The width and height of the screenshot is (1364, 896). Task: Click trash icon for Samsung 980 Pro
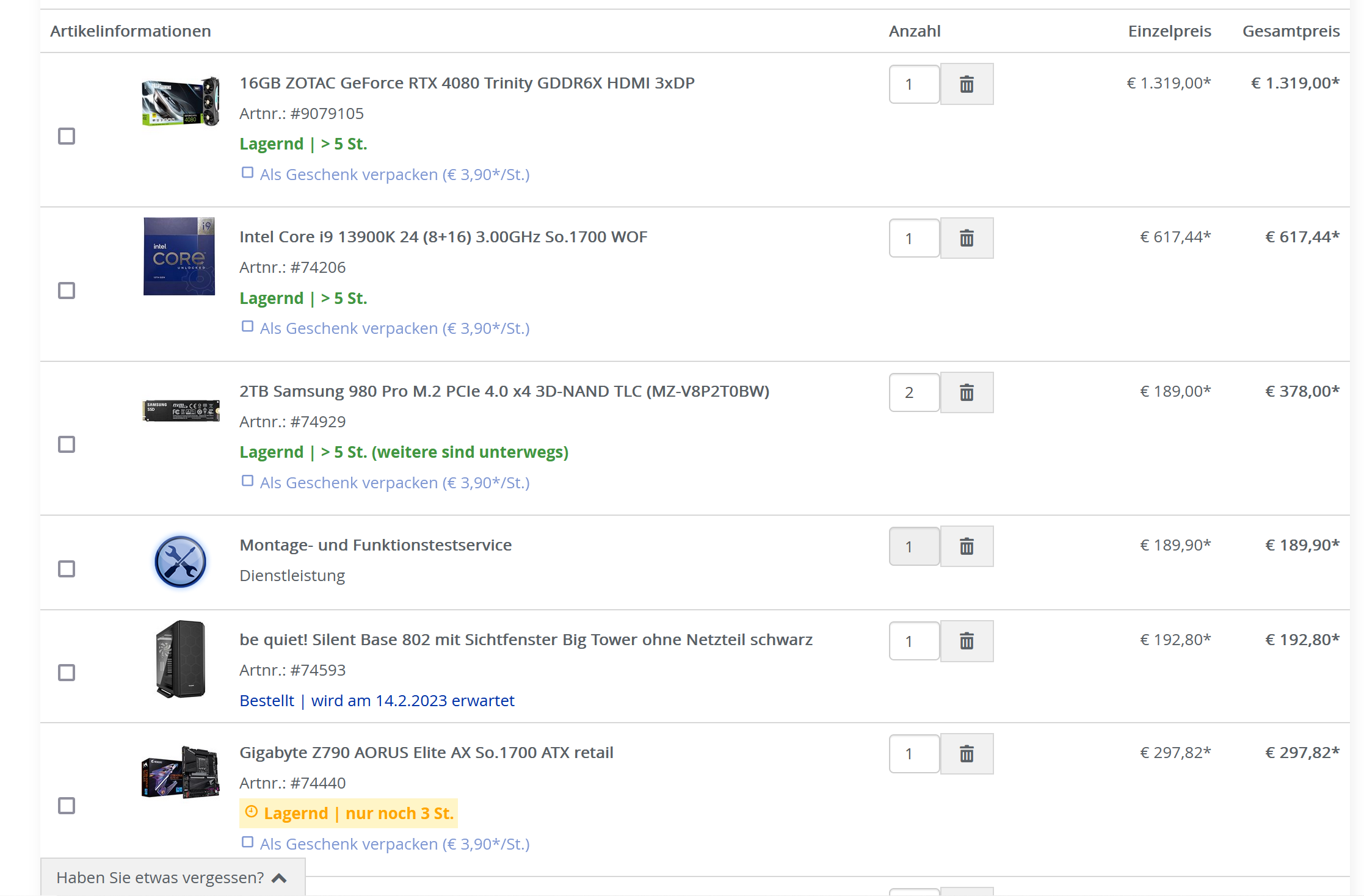(966, 392)
